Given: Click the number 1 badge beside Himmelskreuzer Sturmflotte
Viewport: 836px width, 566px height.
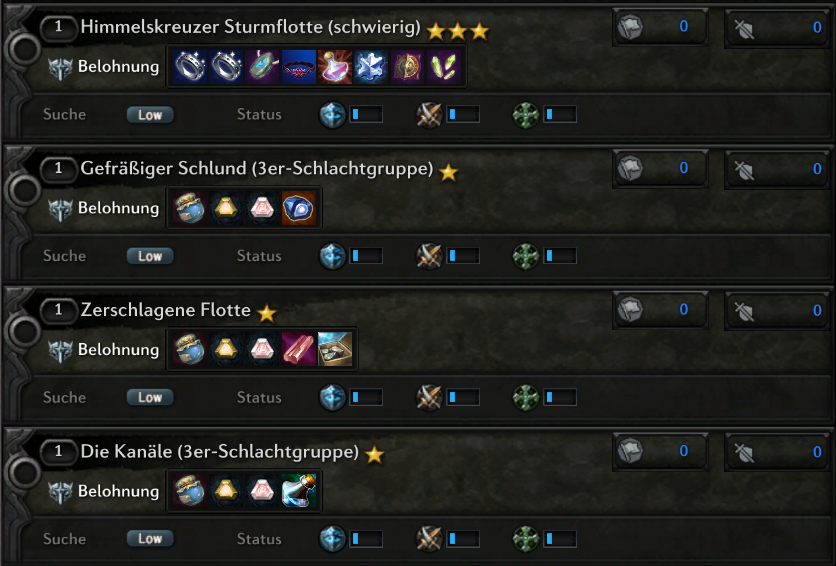Looking at the screenshot, I should (x=59, y=28).
